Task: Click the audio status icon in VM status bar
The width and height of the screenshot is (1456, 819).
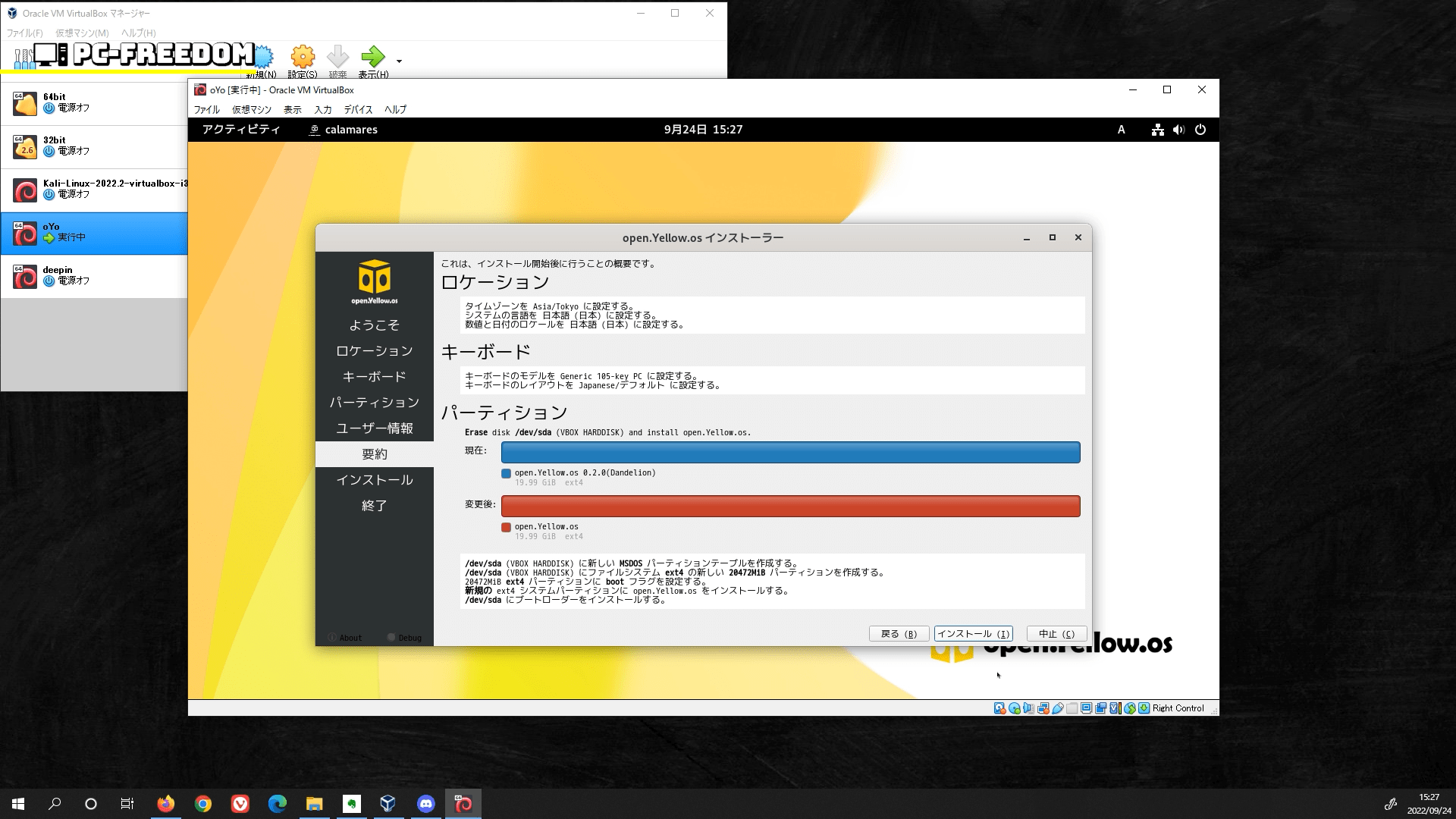Action: tap(1028, 708)
